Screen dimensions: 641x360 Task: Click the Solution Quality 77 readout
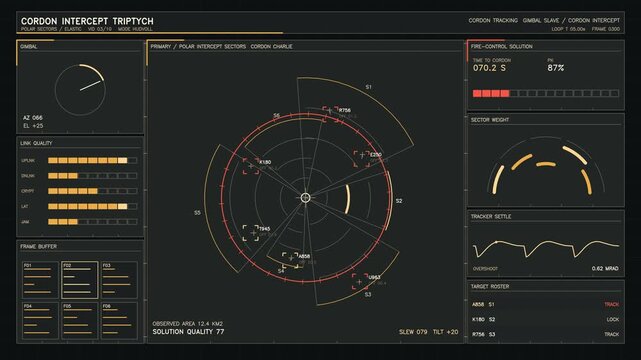[x=188, y=332]
